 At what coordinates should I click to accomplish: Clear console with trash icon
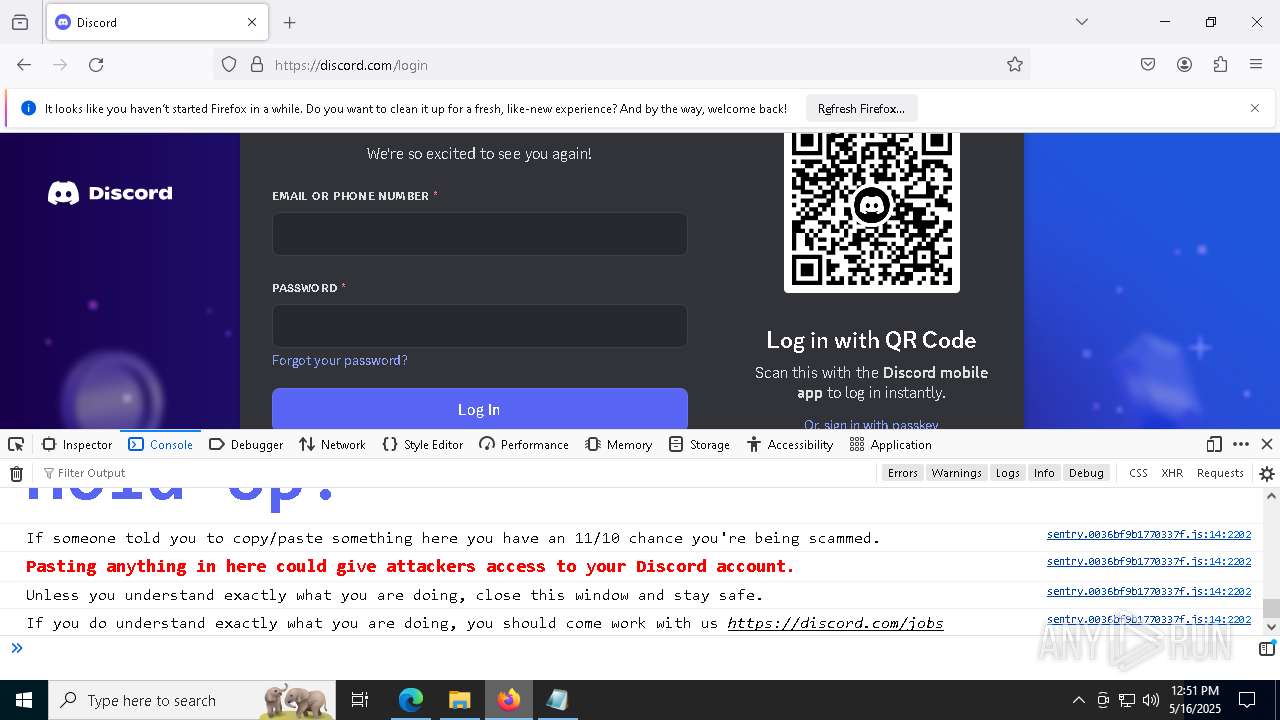pyautogui.click(x=16, y=473)
